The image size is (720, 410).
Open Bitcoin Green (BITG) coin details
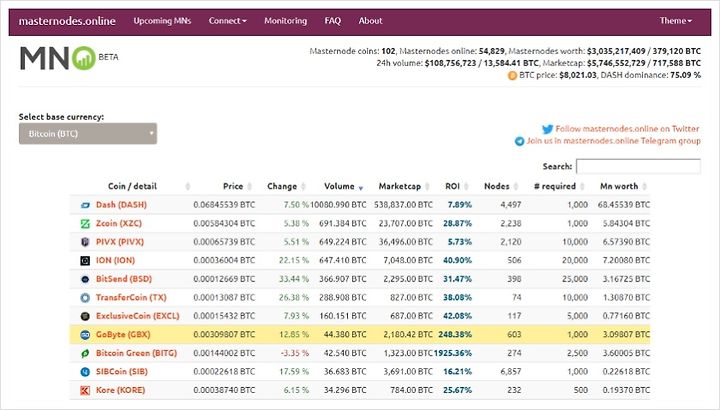pos(136,353)
